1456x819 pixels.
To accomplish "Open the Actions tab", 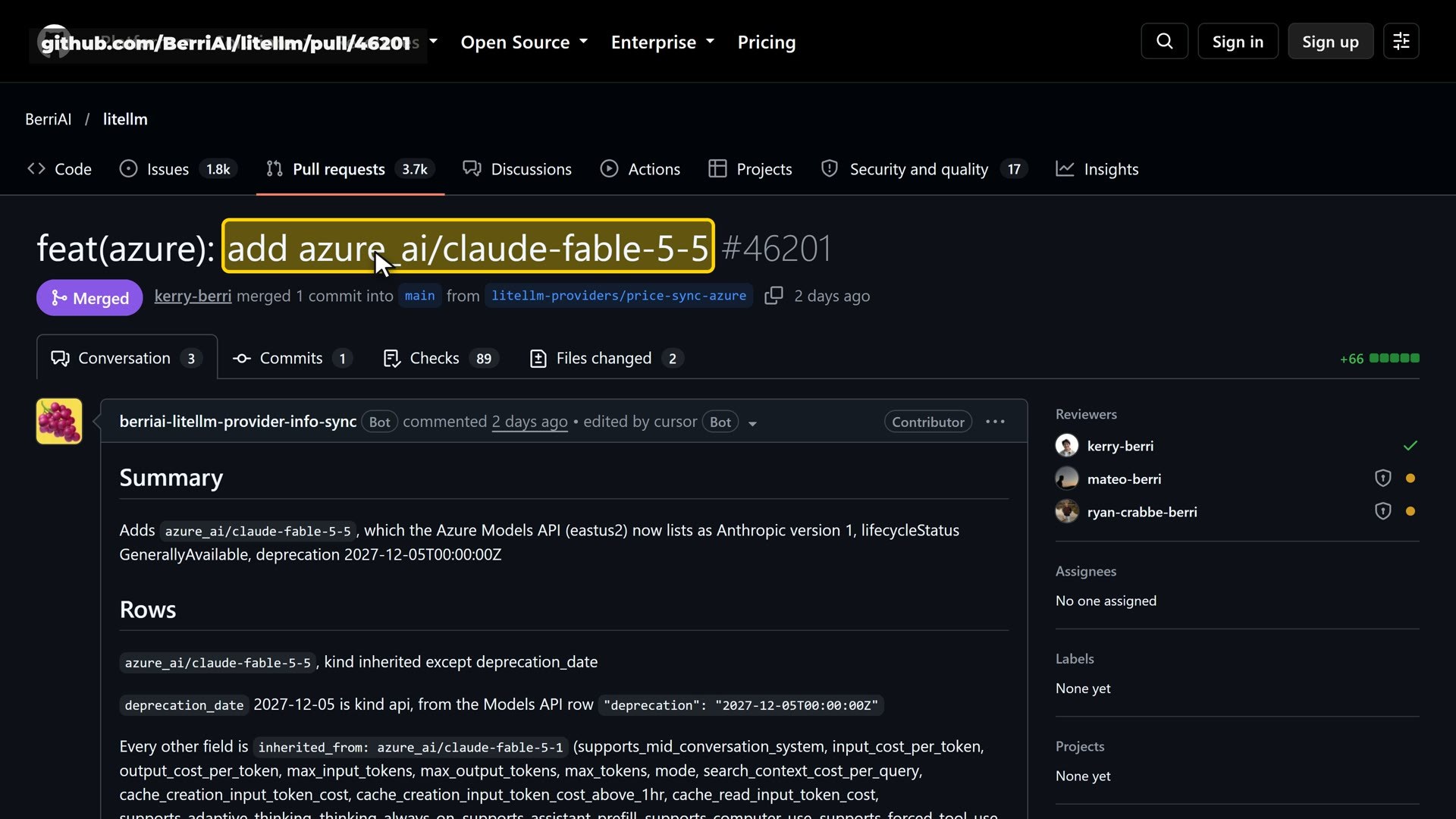I will [x=640, y=169].
